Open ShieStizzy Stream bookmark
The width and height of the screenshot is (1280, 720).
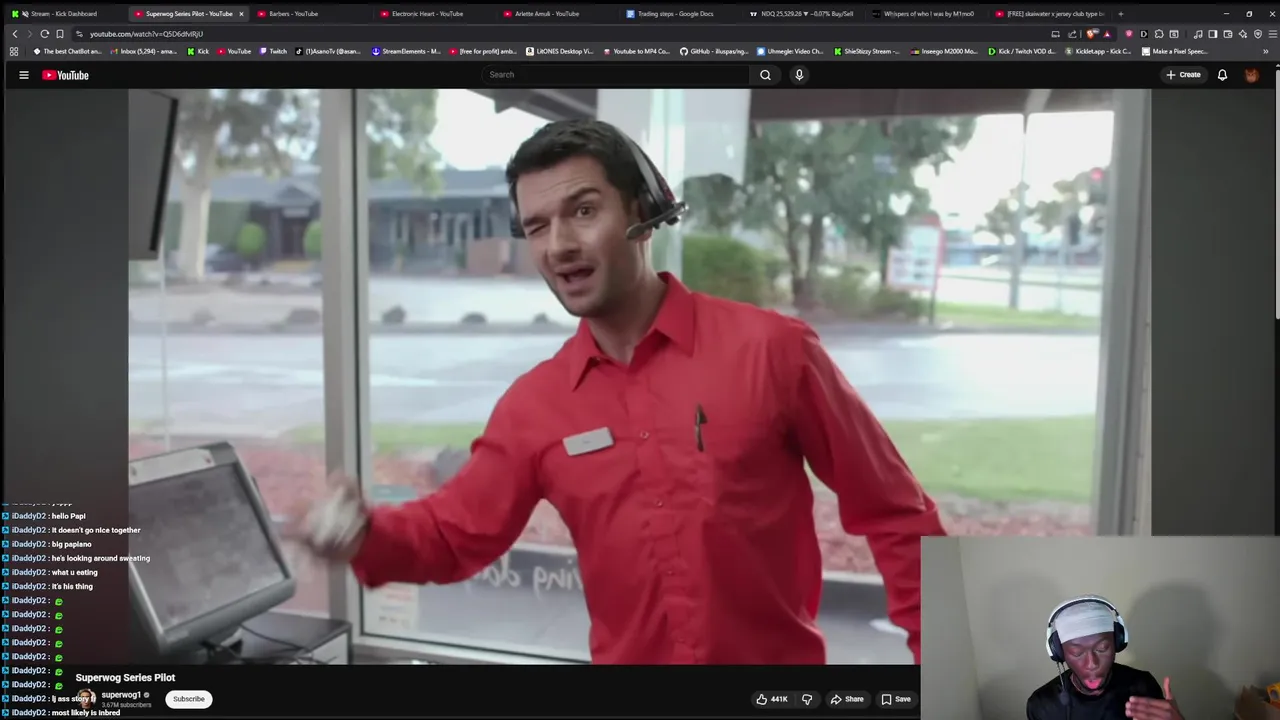tap(867, 51)
